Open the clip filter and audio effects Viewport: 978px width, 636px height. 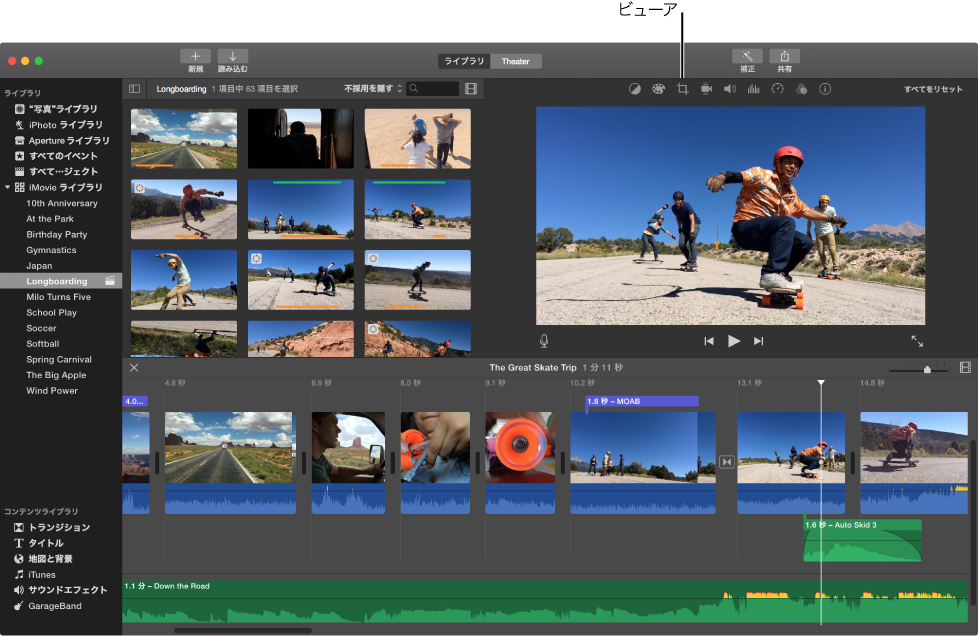coord(801,89)
